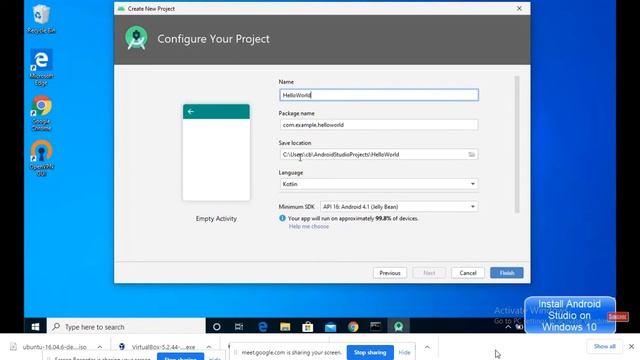Click the info icon beside the device percentage

282,218
